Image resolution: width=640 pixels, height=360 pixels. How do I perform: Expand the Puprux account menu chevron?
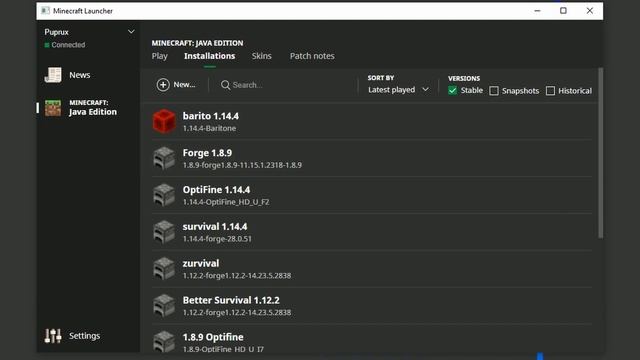tap(131, 31)
